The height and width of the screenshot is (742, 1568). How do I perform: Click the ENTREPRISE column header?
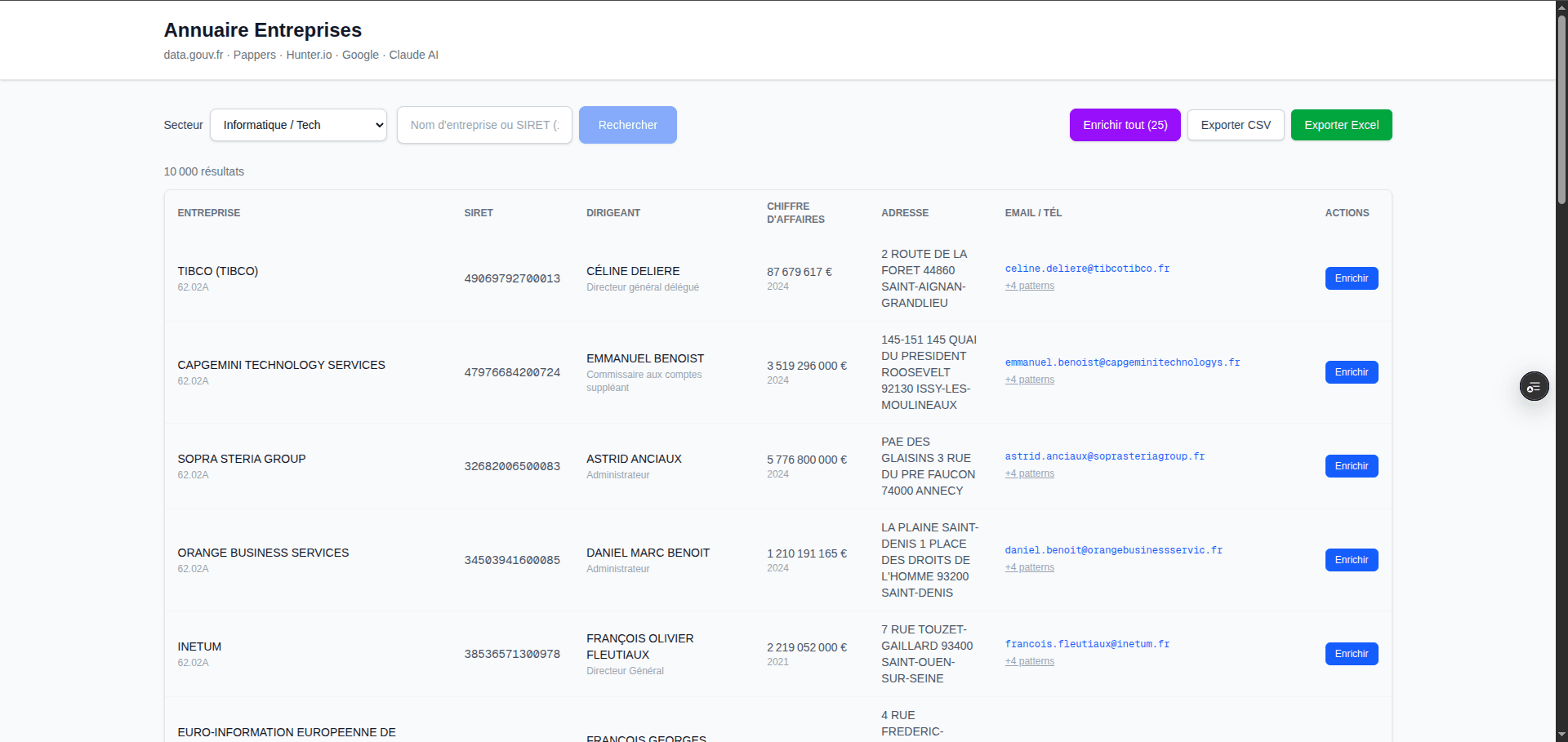pyautogui.click(x=209, y=213)
